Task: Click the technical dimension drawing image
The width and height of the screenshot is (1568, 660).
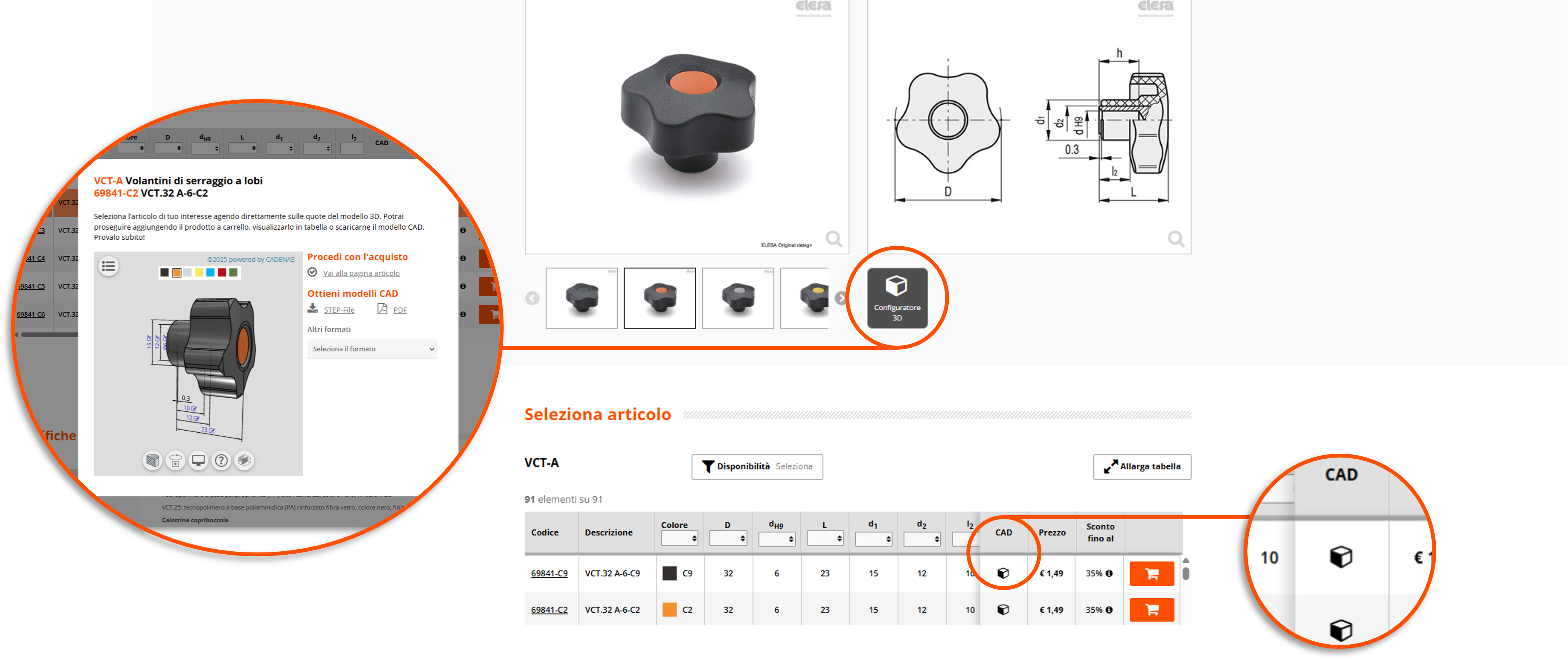Action: [x=1029, y=126]
